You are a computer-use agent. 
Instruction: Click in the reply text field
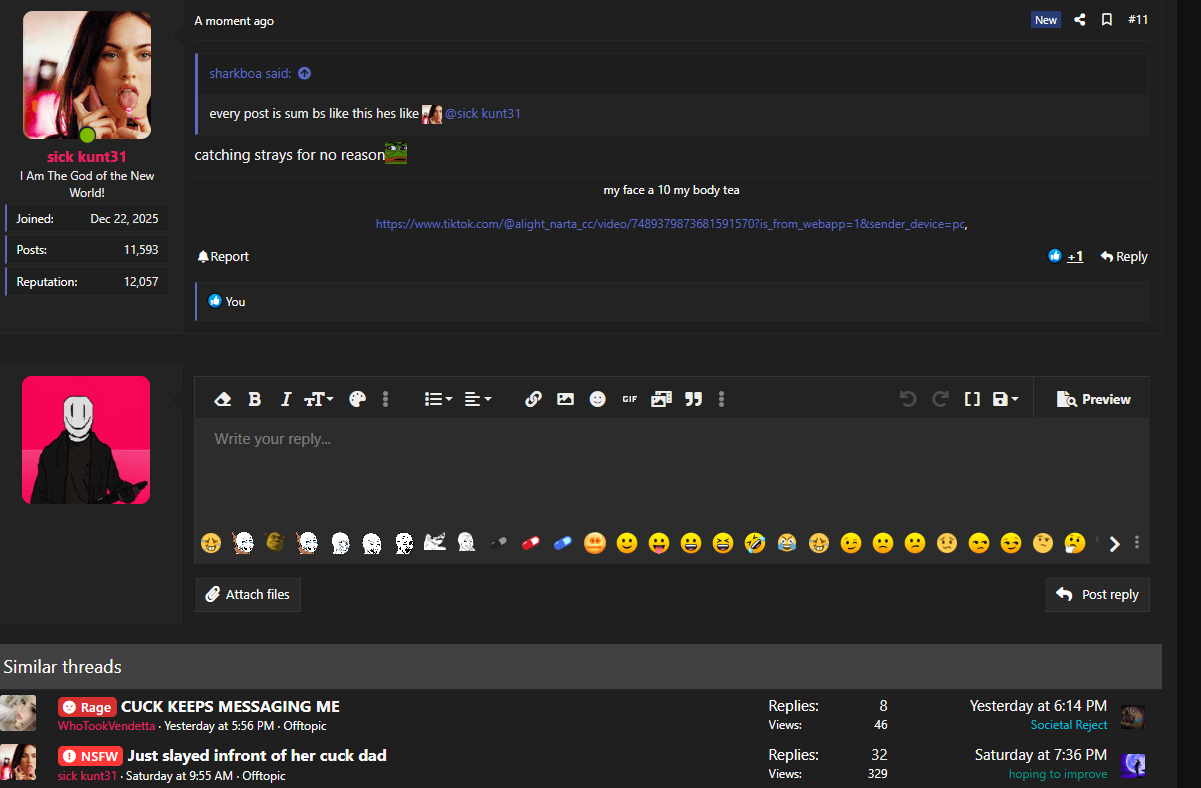click(670, 470)
